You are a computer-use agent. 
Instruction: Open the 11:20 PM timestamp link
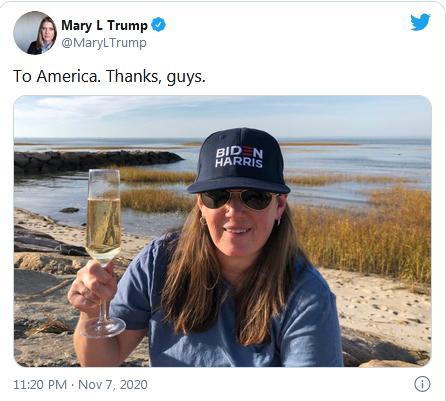coord(40,384)
